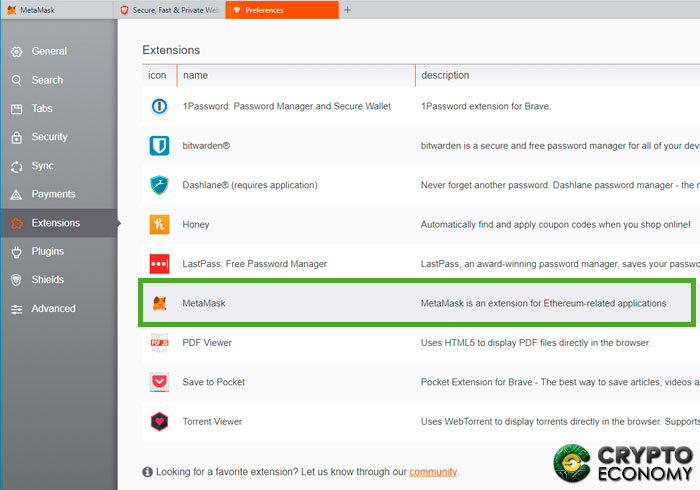
Task: Click the Dashlane extension icon
Action: 159,185
